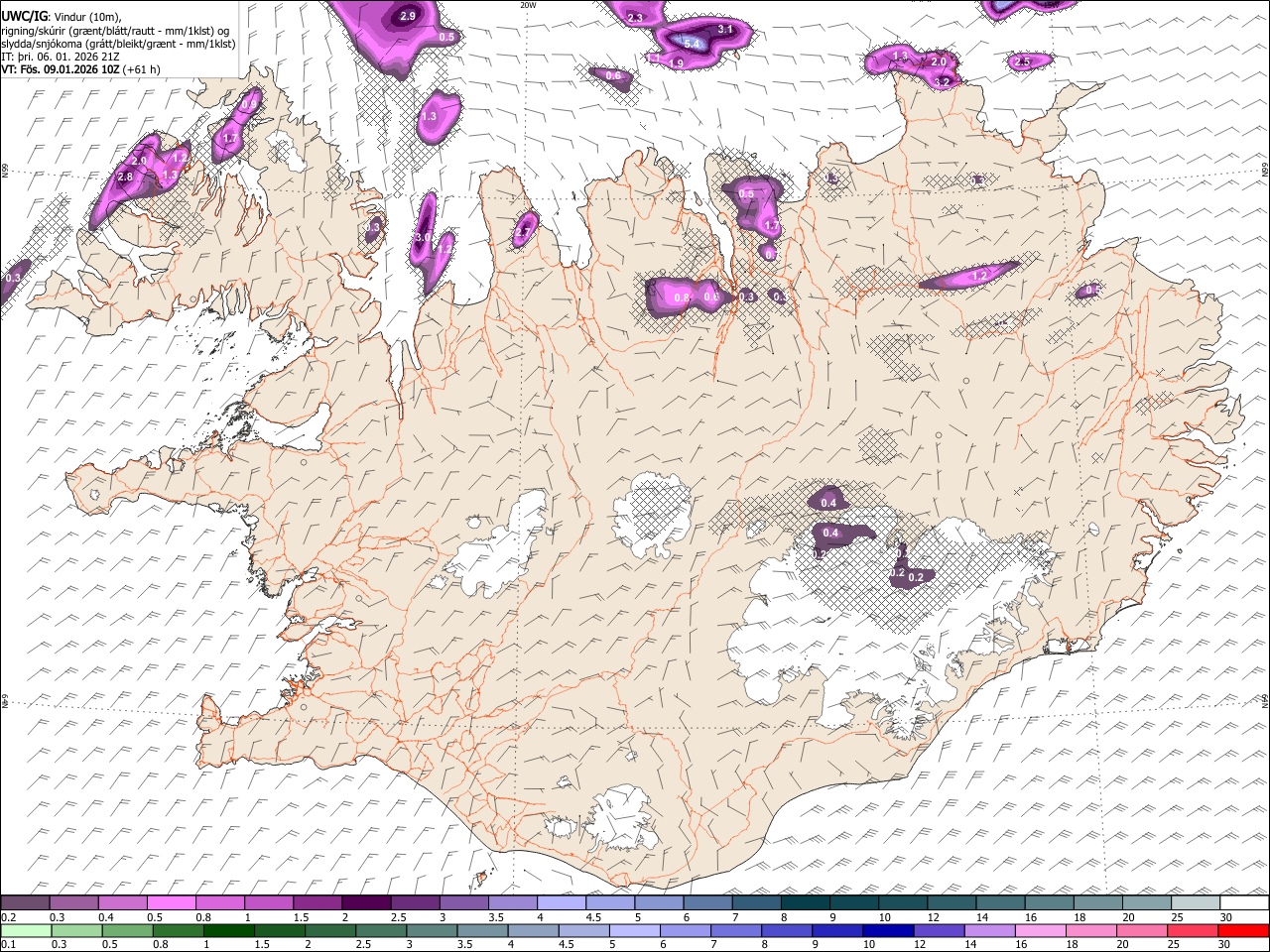The image size is (1270, 952).
Task: Click the 'slydda/snjókoma (grátt/bleikt/grænt' legend description line
Action: point(118,44)
